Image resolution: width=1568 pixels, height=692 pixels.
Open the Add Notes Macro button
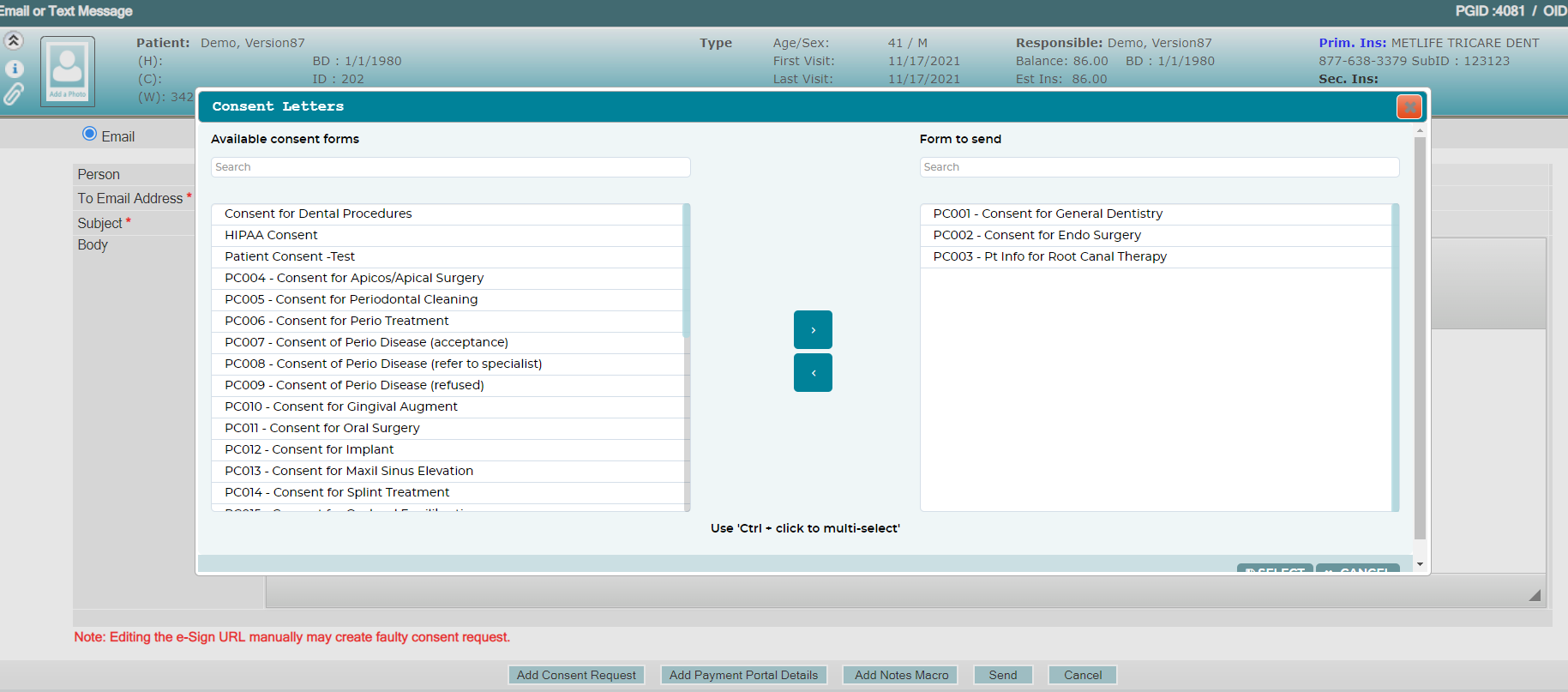point(900,675)
